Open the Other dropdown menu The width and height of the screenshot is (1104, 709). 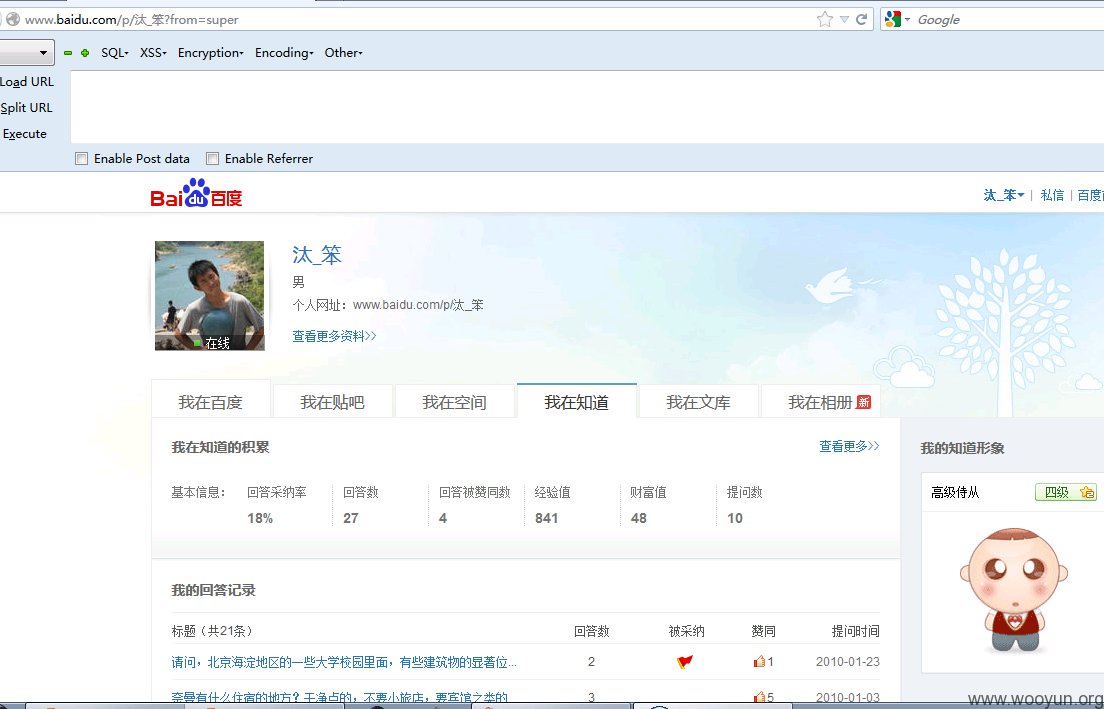[x=344, y=53]
